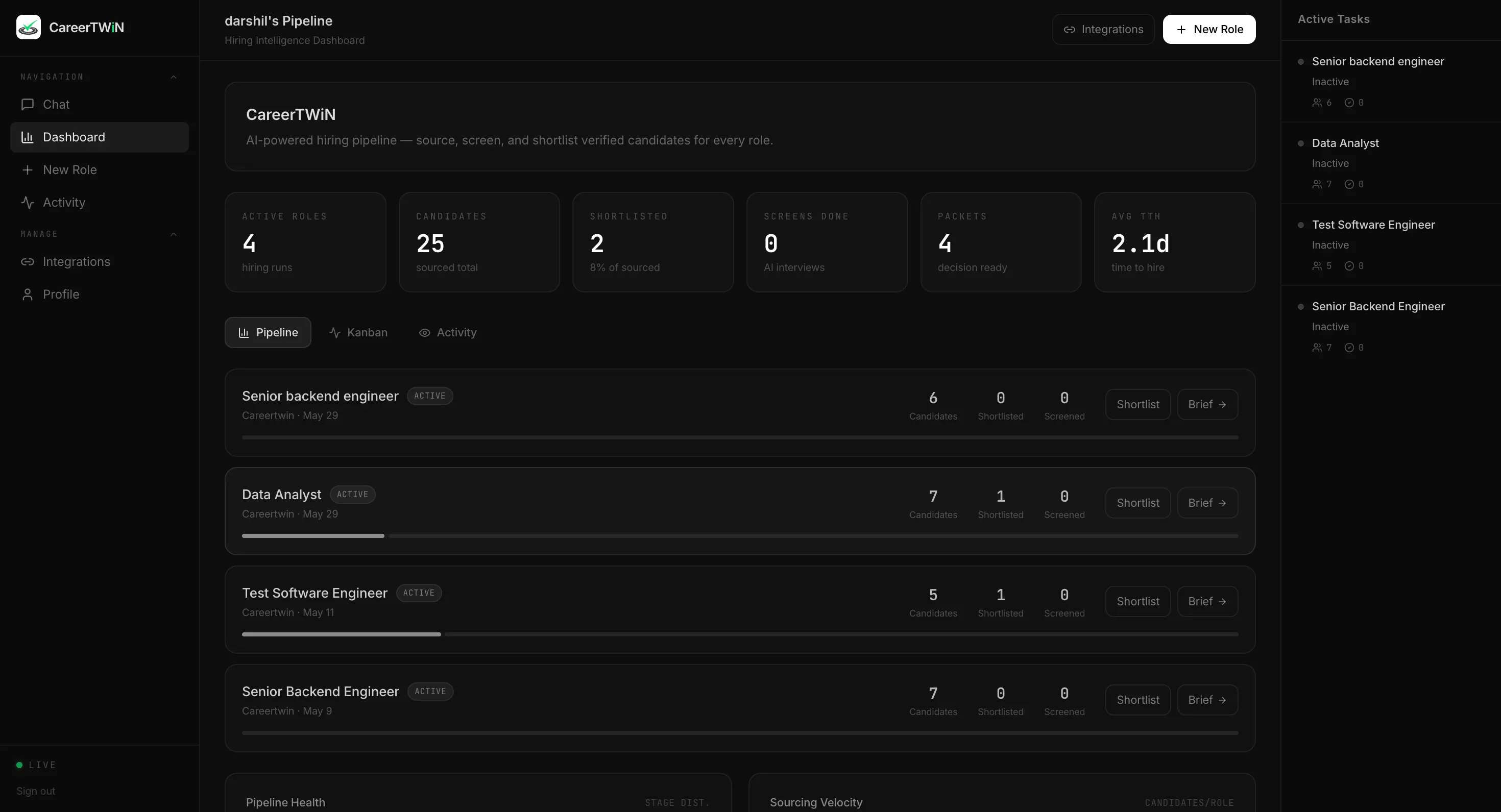The height and width of the screenshot is (812, 1501).
Task: Click the Screens Done stat card
Action: (827, 242)
